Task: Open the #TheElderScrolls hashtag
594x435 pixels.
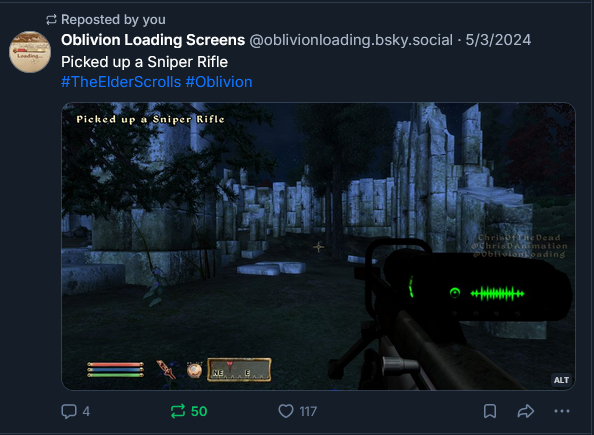Action: (121, 82)
